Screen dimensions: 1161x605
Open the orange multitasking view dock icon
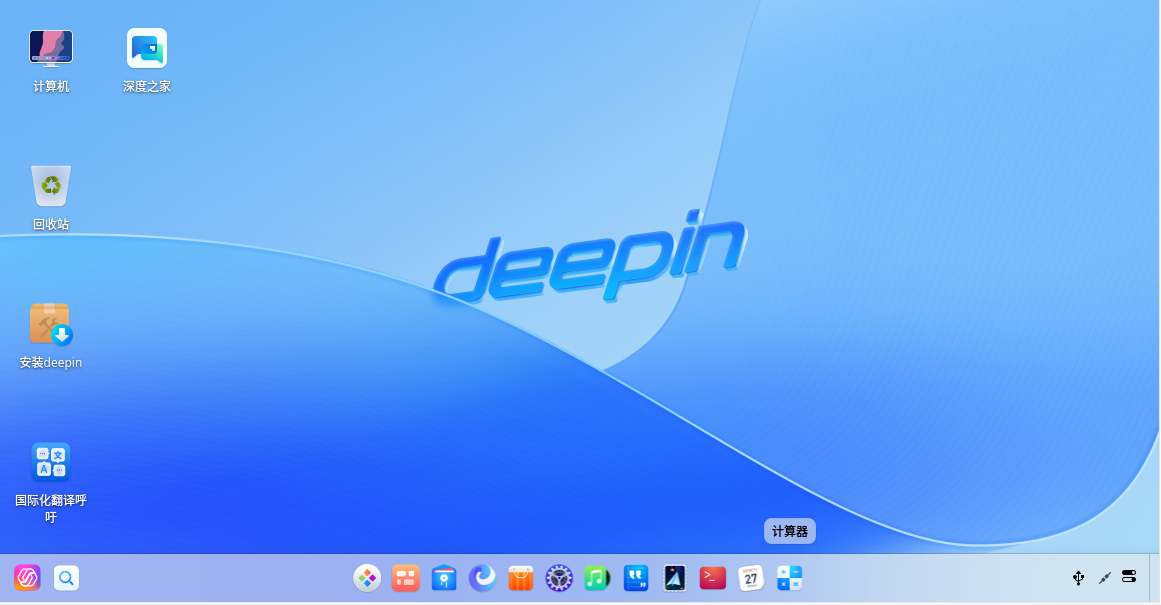point(406,578)
